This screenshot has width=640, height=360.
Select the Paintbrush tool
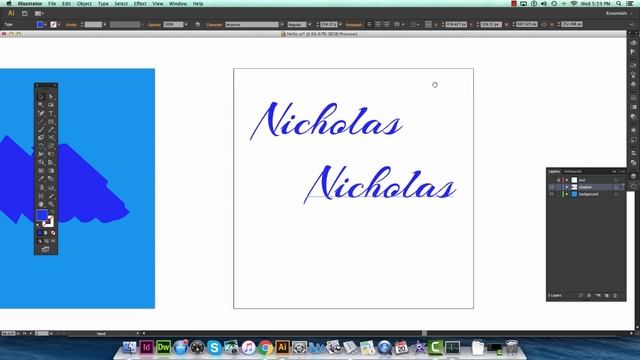41,129
